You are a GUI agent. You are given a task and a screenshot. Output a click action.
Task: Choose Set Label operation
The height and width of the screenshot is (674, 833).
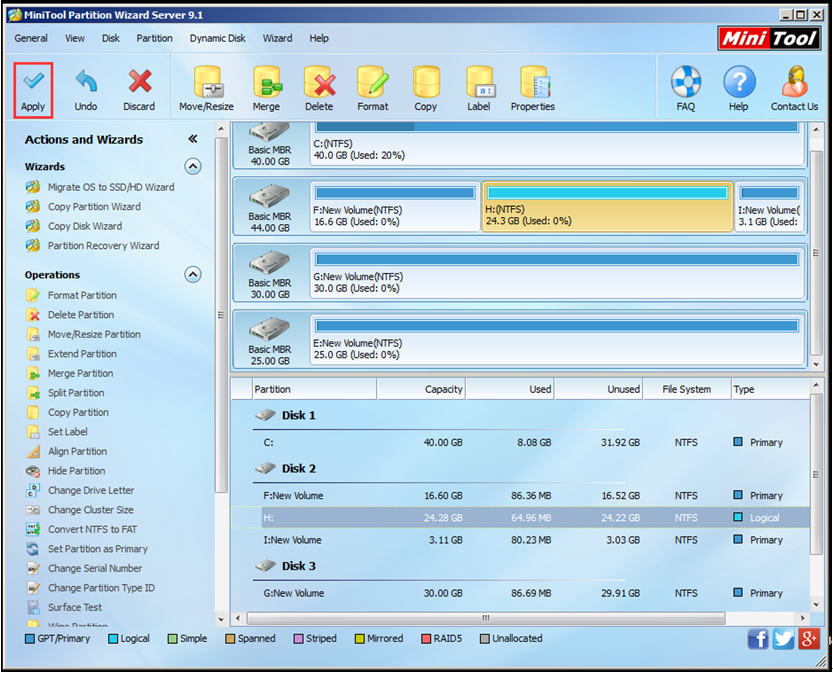[x=56, y=432]
